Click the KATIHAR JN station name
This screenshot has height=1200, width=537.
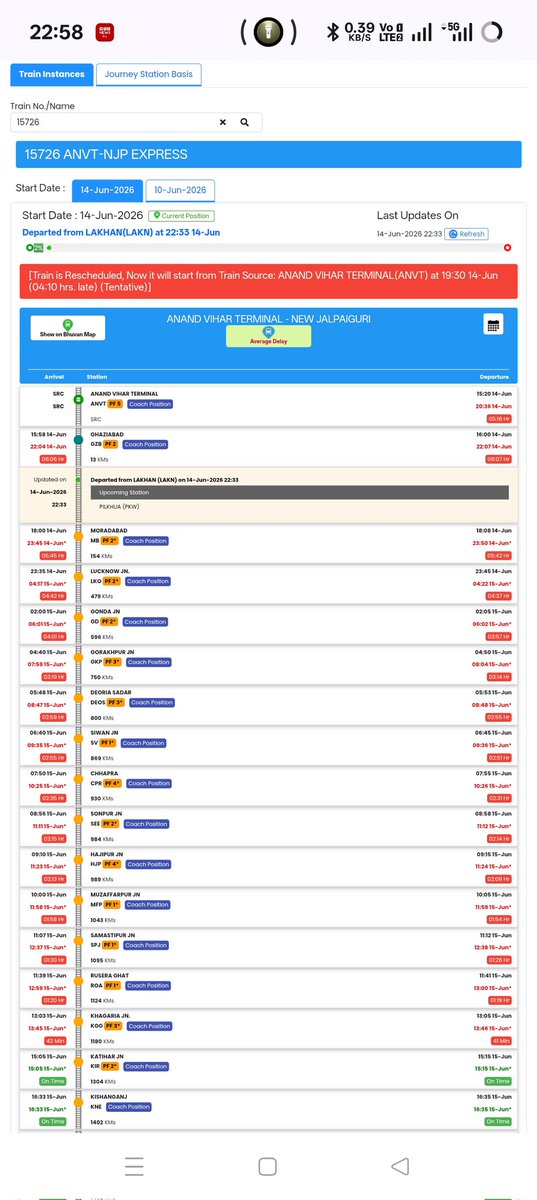(x=107, y=1056)
